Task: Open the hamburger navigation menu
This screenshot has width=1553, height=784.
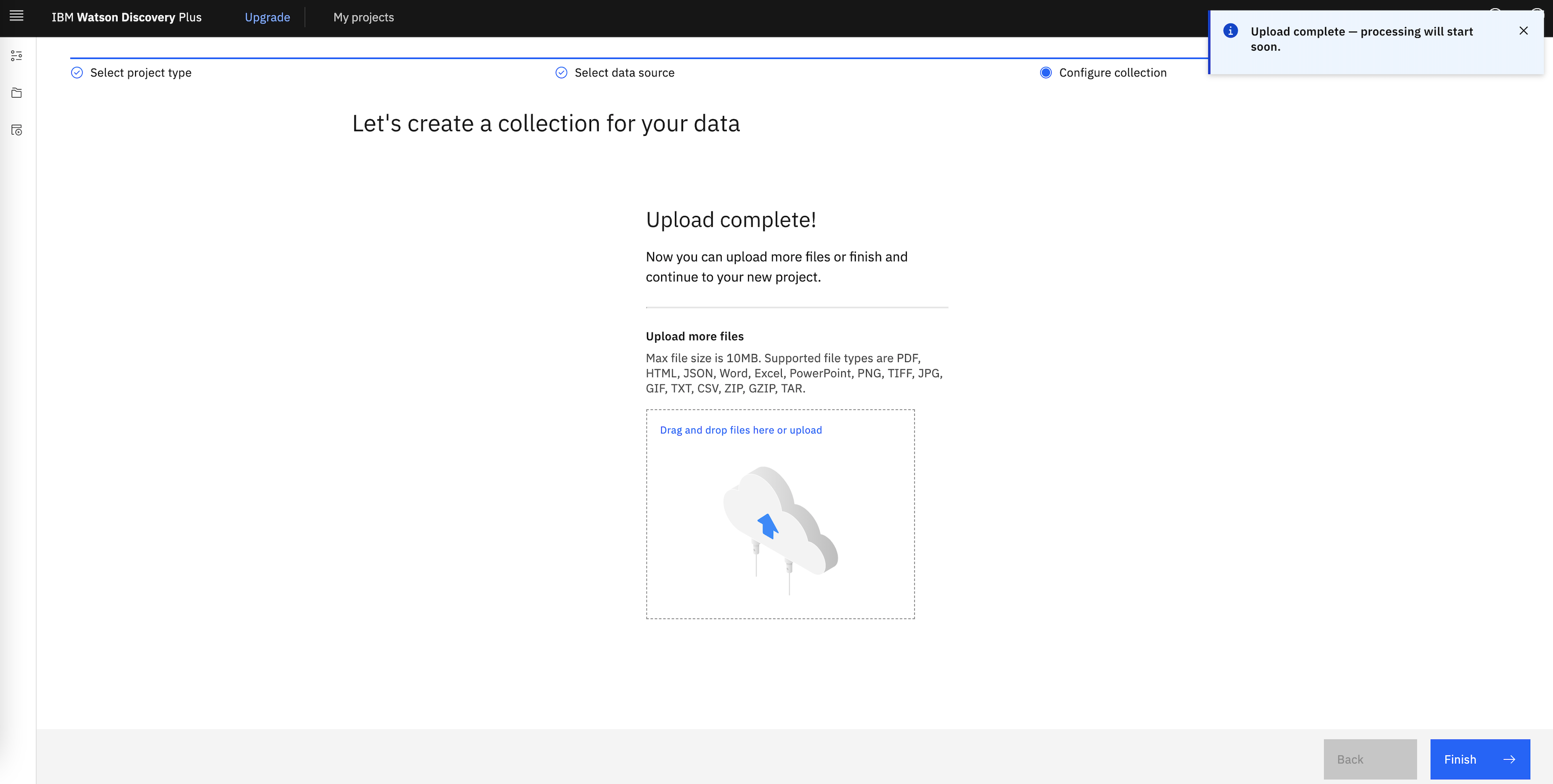Action: tap(16, 16)
